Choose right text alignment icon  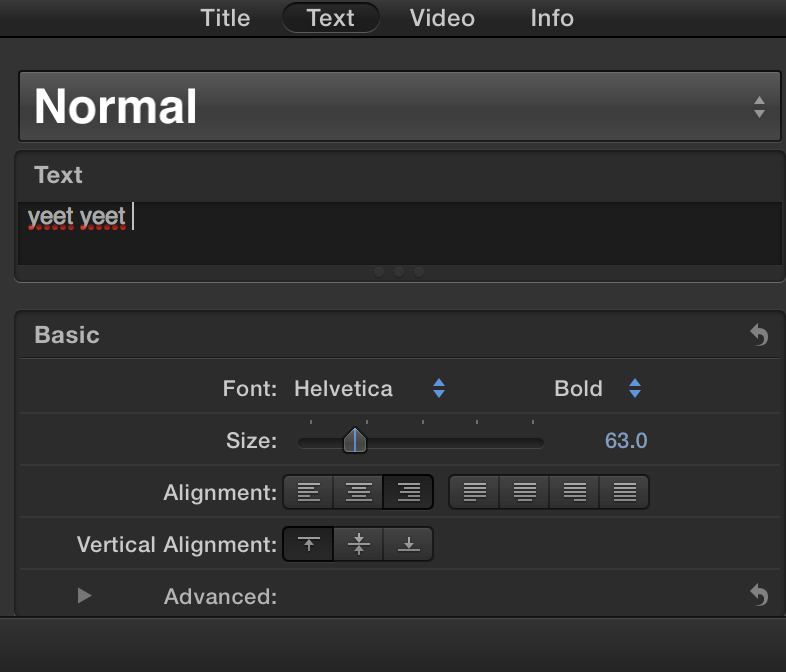(408, 492)
